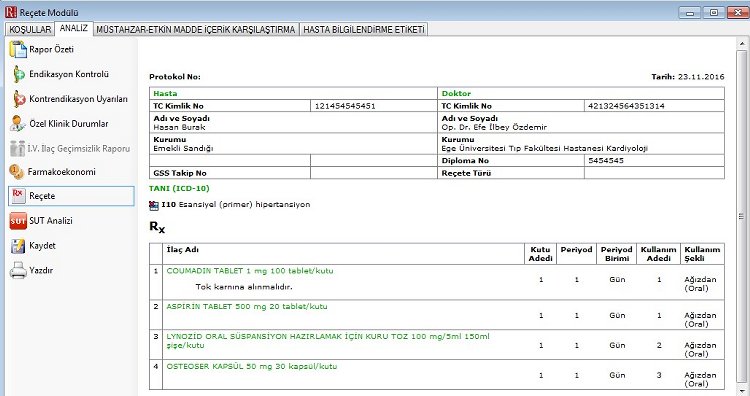
Task: Click the Özel Klinik Durumlar doctor icon
Action: [x=18, y=123]
